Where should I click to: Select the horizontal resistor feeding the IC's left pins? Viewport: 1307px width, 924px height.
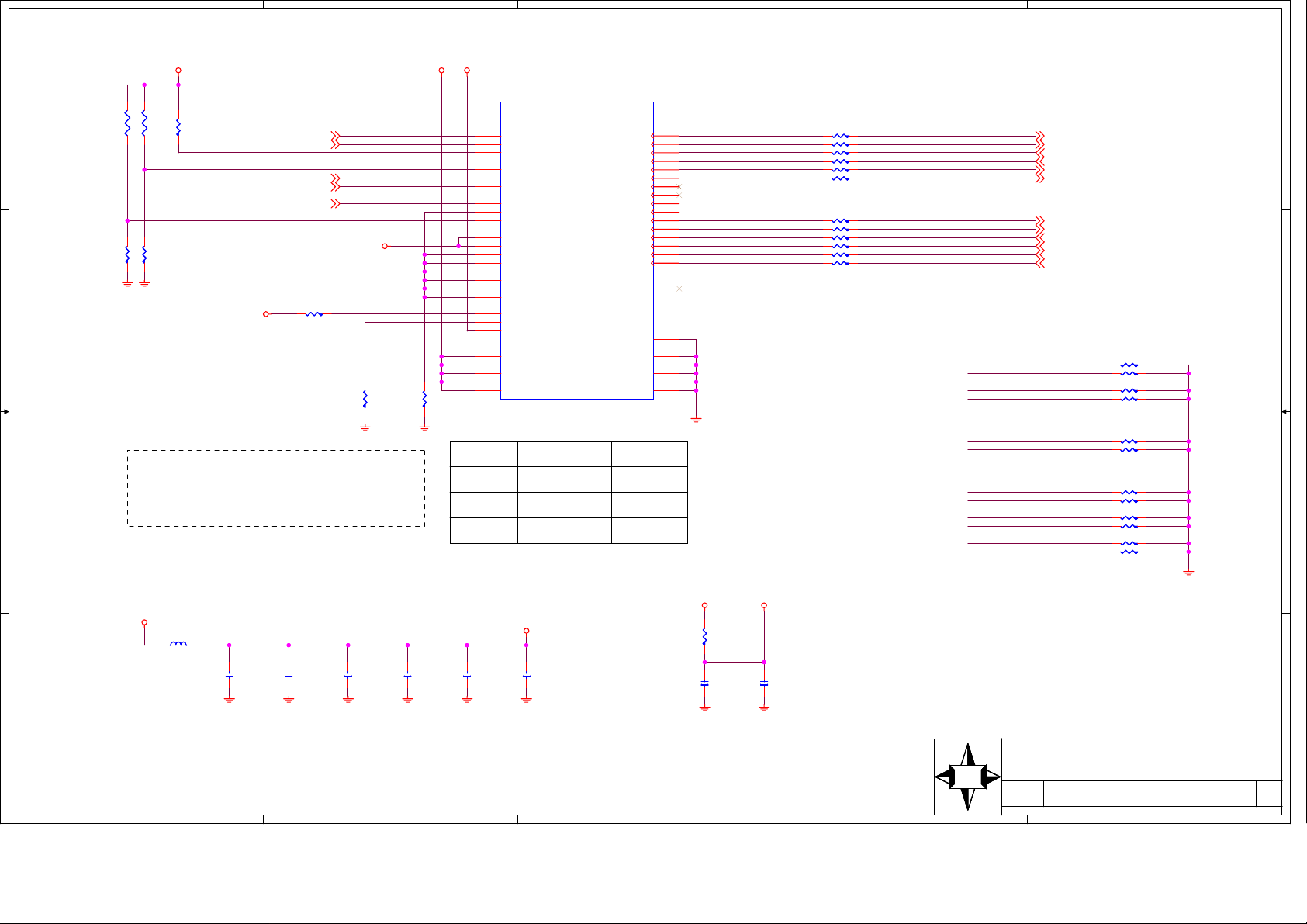pyautogui.click(x=314, y=314)
